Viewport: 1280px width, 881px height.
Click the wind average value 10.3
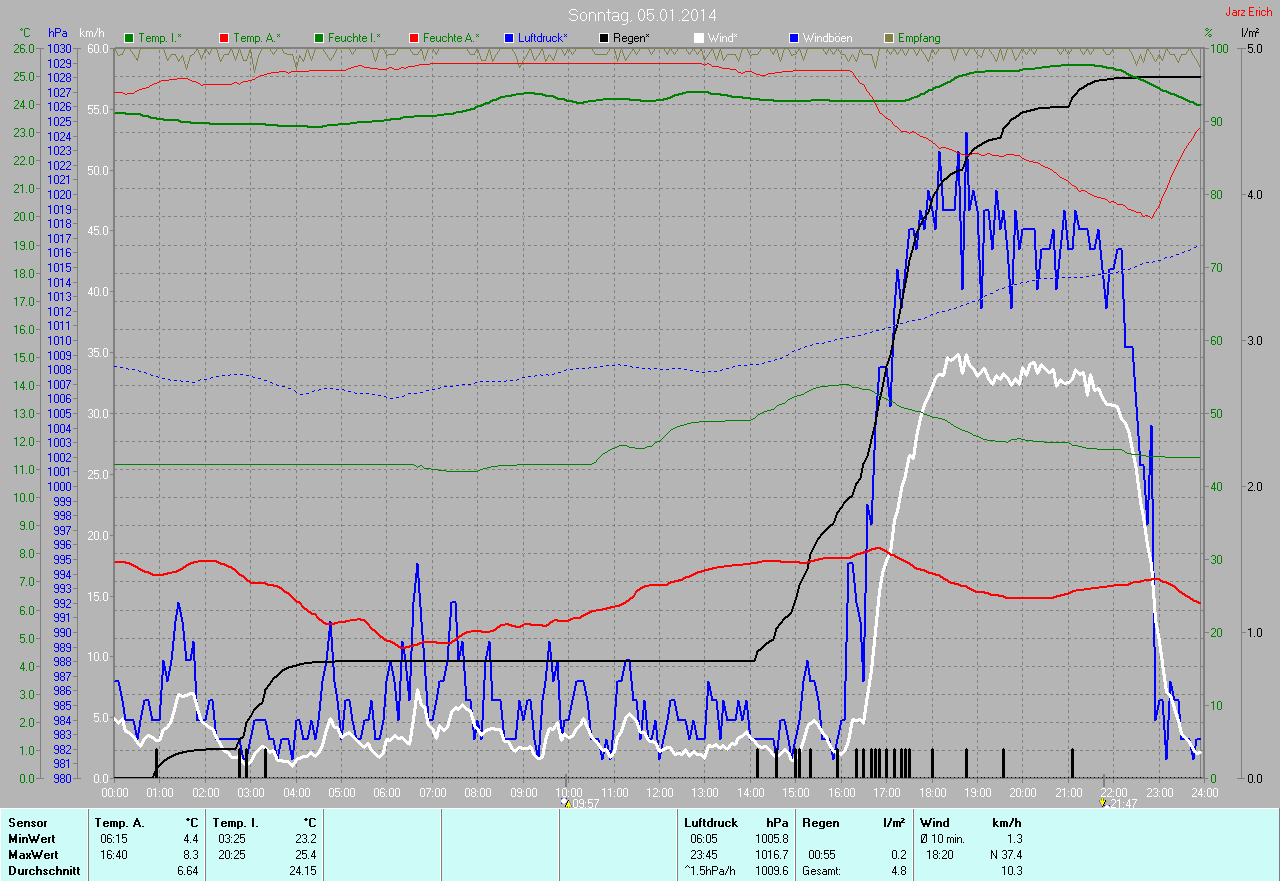tap(1012, 870)
